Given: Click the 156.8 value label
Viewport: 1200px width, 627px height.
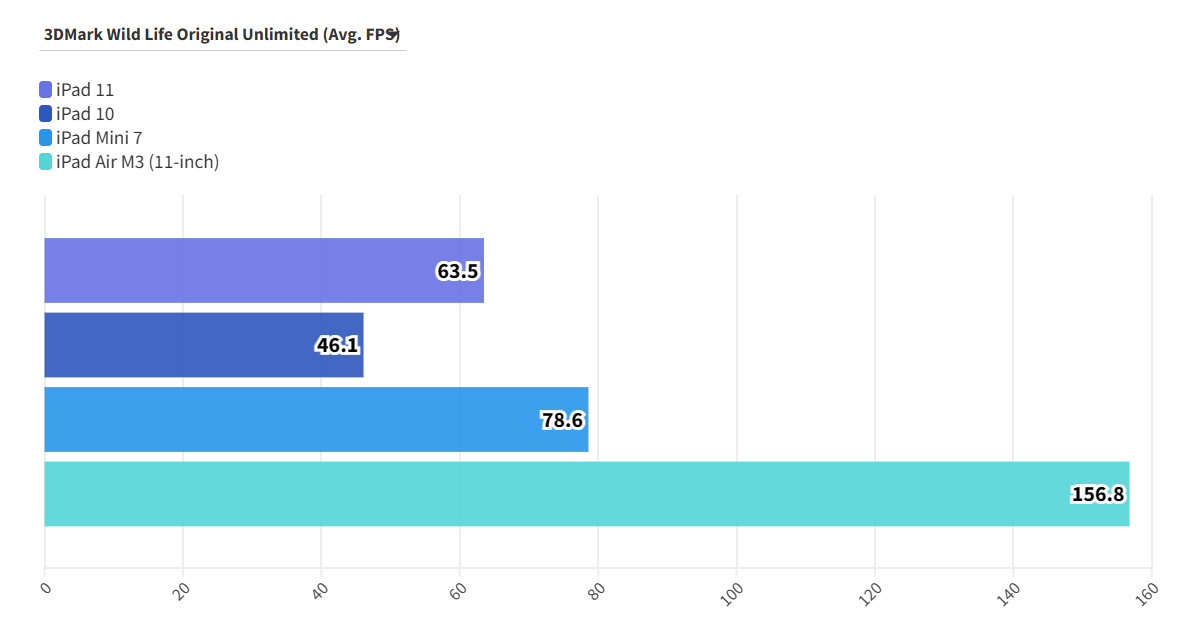Looking at the screenshot, I should point(1098,494).
